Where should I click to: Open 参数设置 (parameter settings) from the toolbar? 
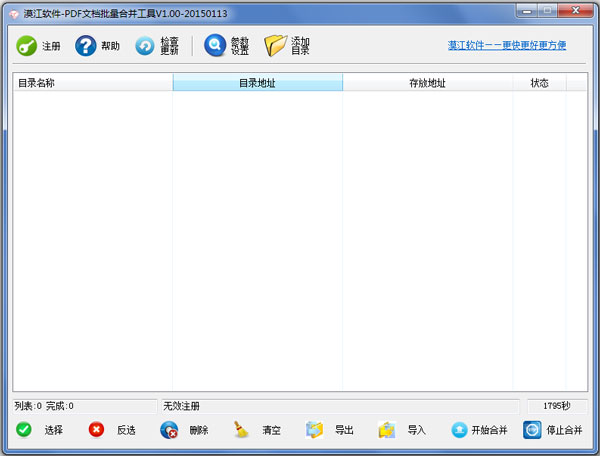click(215, 46)
